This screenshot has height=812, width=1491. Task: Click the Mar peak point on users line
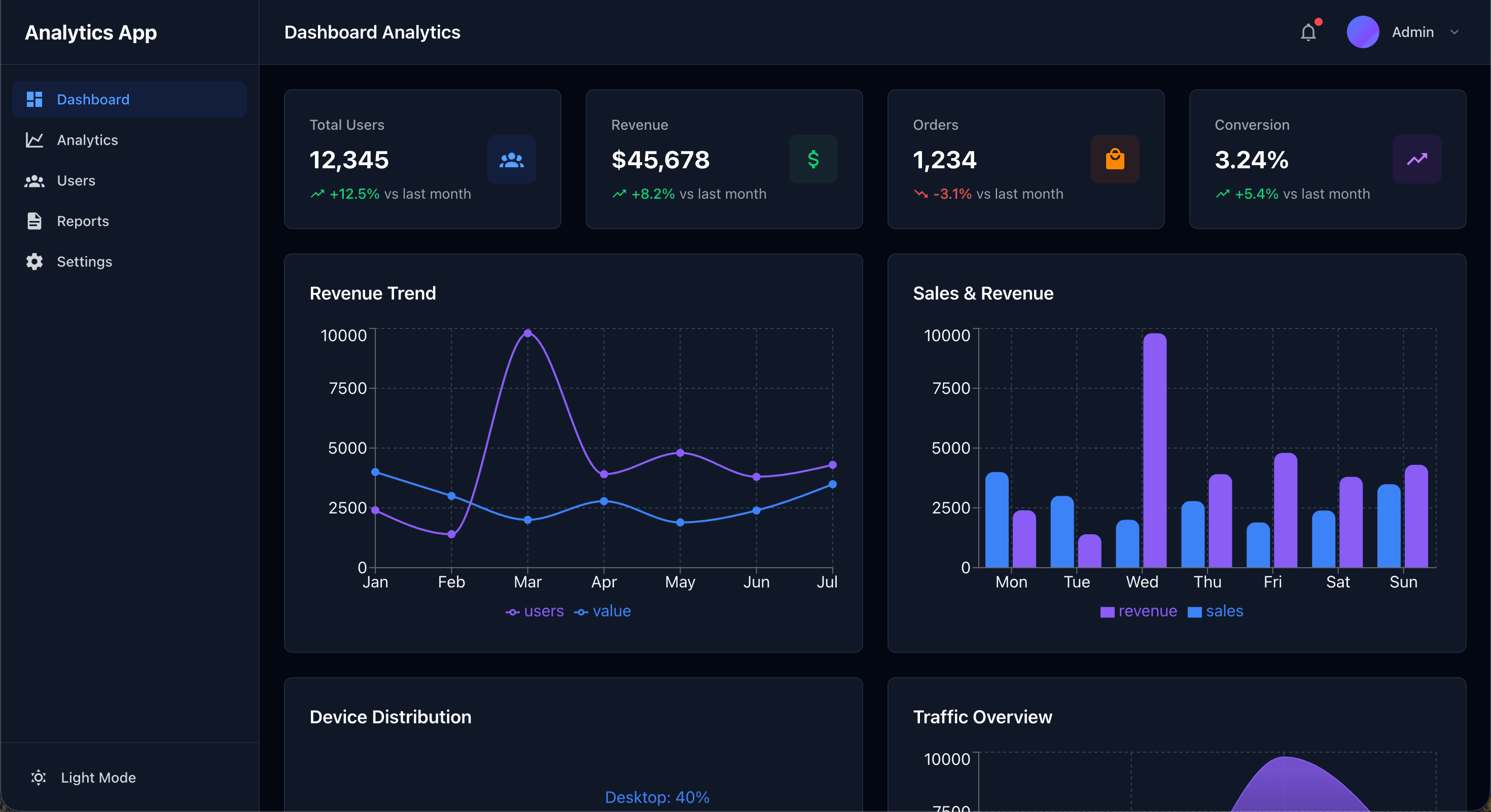click(528, 333)
